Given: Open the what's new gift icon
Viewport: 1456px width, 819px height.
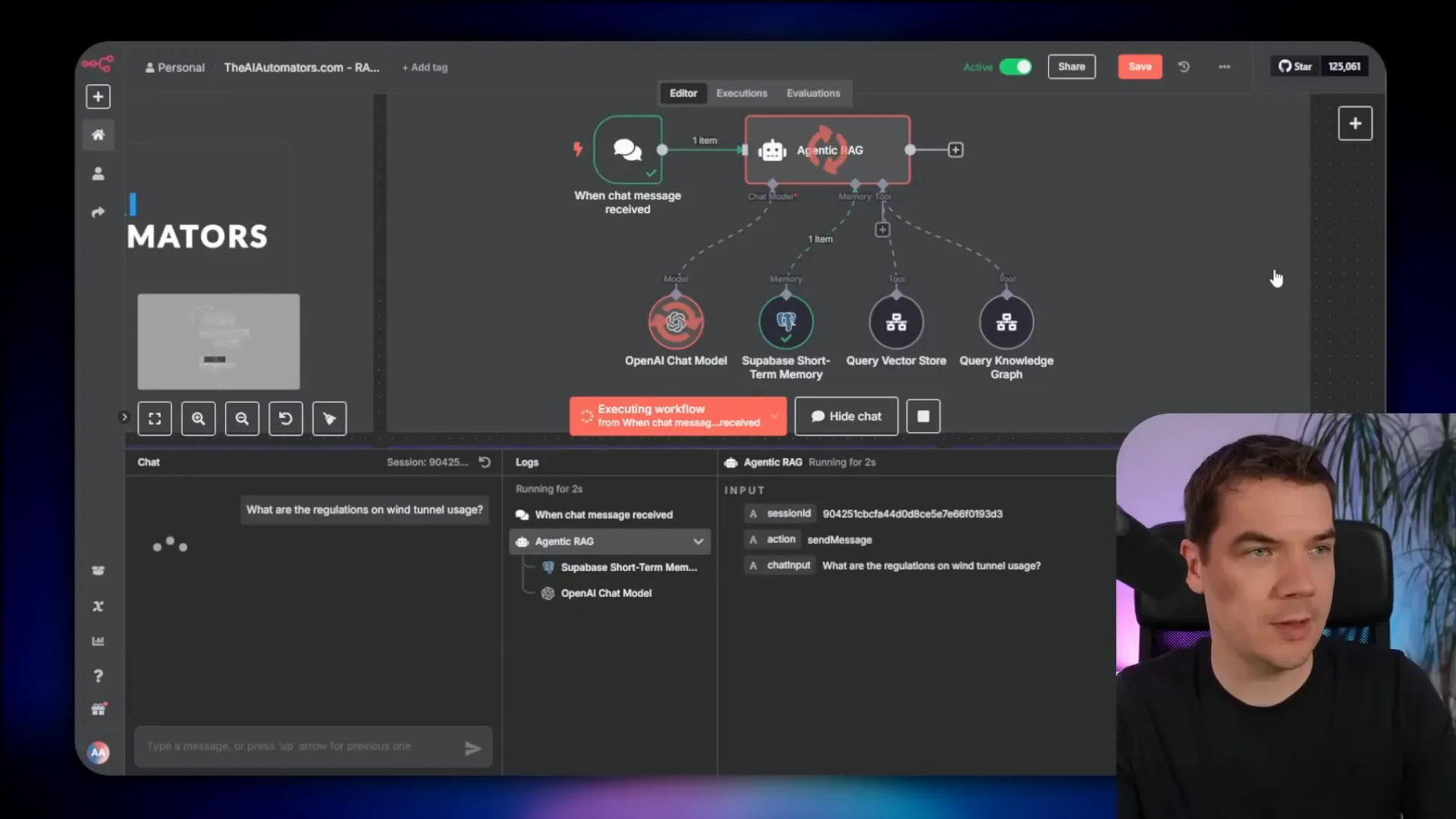Looking at the screenshot, I should point(98,710).
